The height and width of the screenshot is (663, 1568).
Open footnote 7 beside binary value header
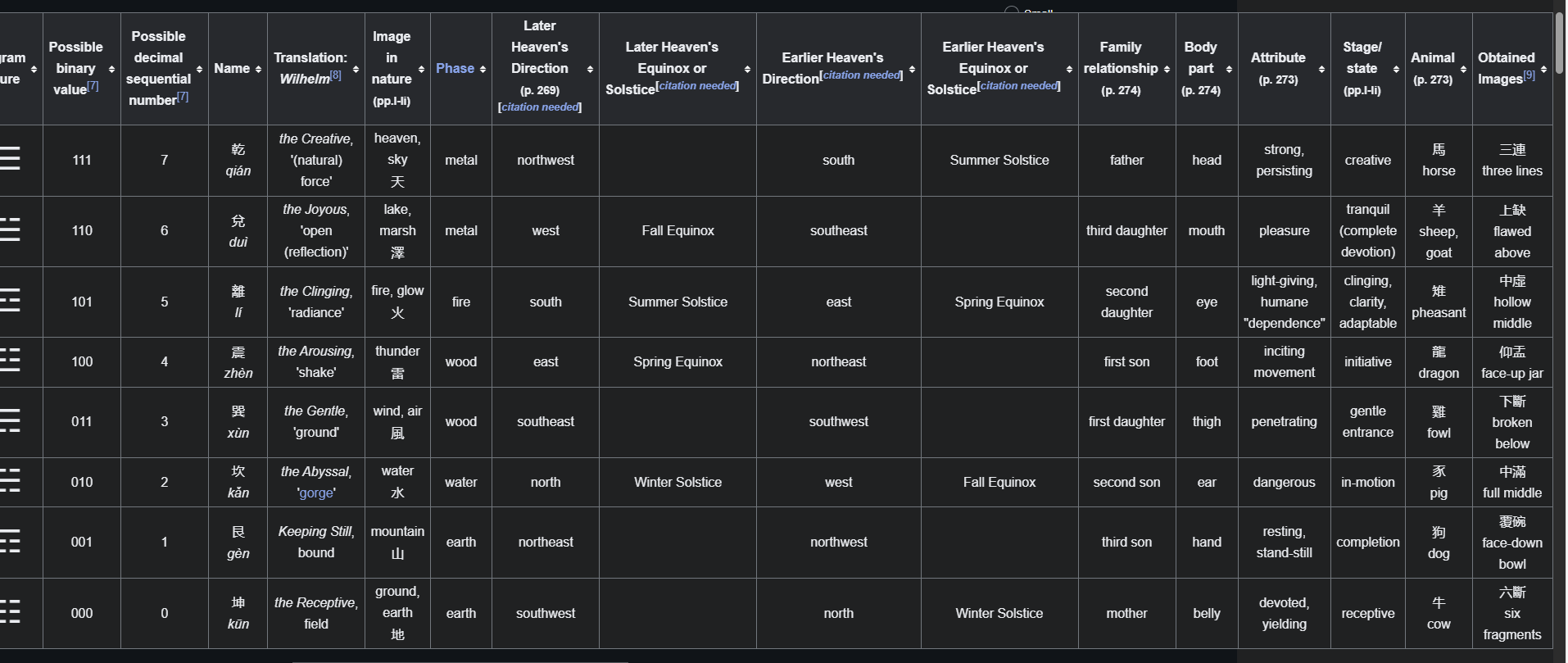93,85
